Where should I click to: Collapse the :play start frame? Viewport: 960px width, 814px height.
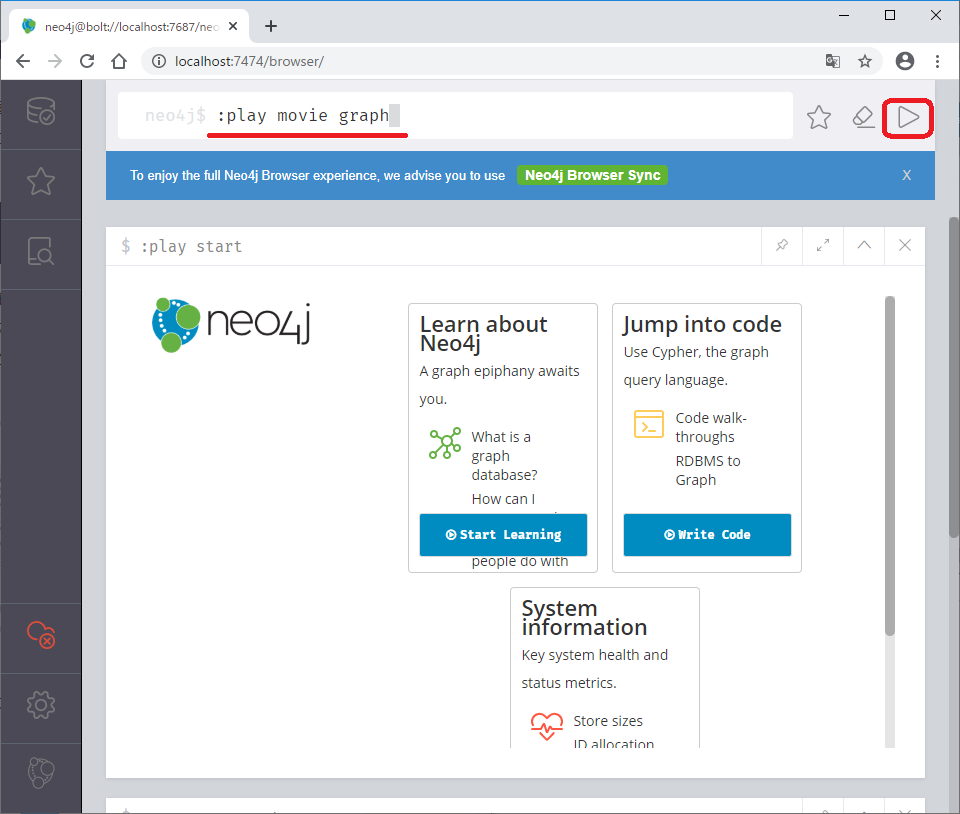tap(864, 245)
